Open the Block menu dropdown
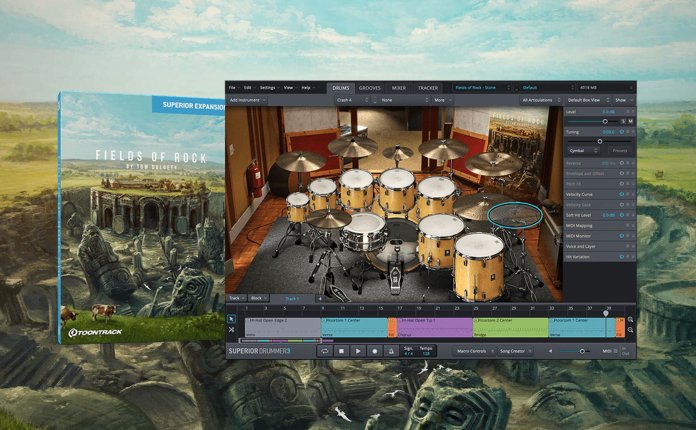This screenshot has height=430, width=696. point(258,299)
